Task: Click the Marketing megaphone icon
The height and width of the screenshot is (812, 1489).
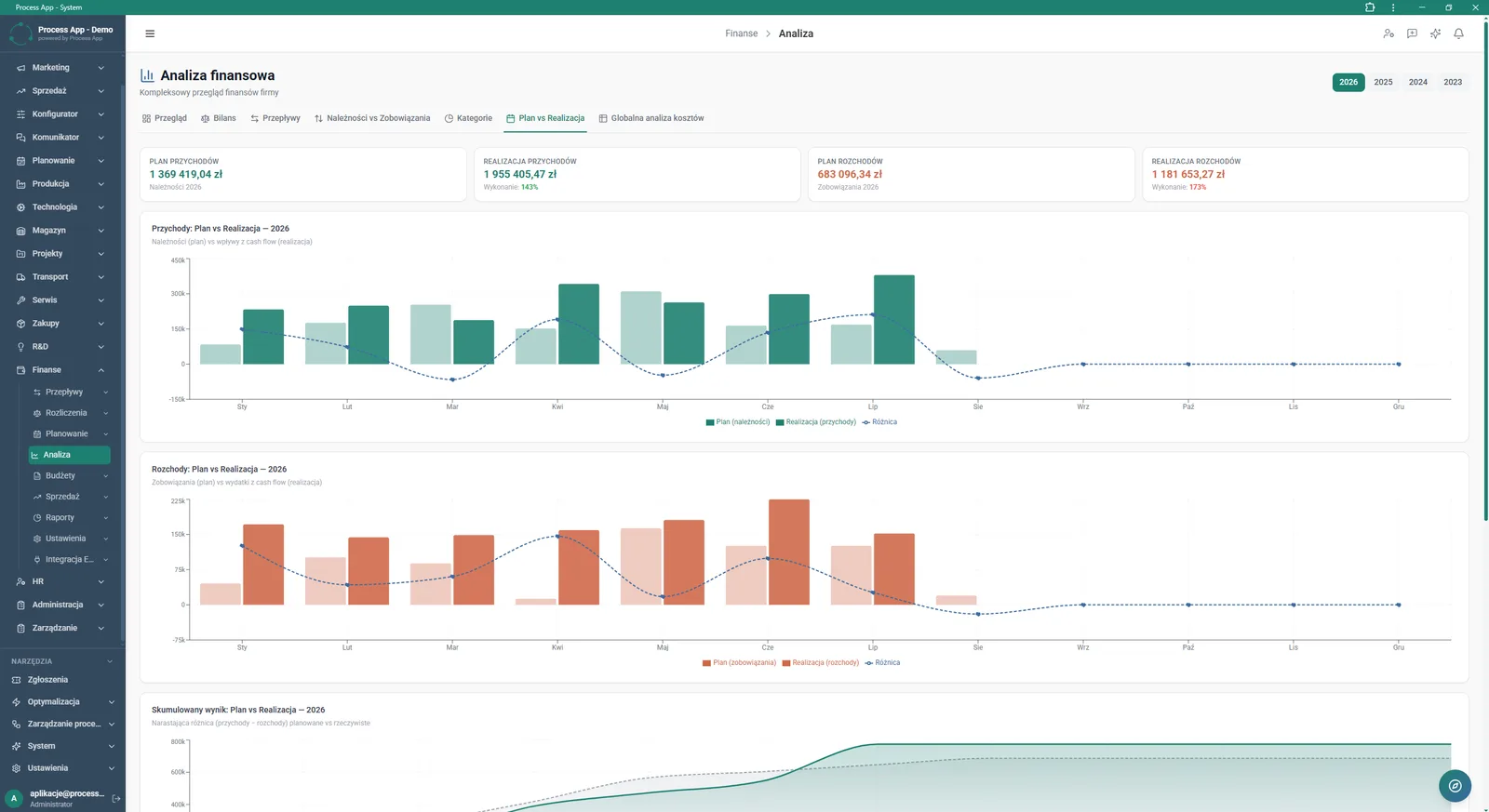Action: [20, 68]
